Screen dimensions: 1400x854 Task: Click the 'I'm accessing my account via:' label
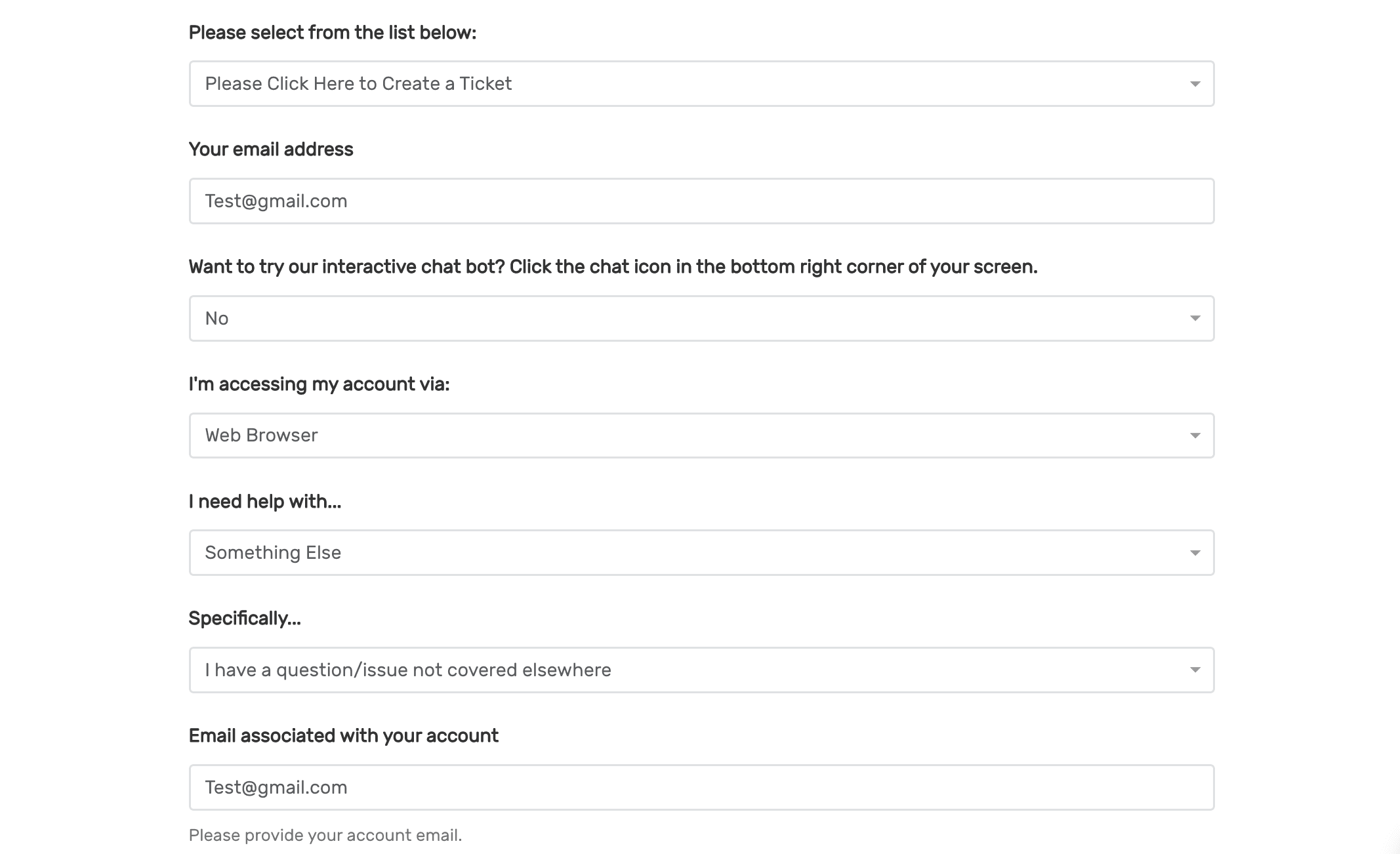tap(319, 384)
